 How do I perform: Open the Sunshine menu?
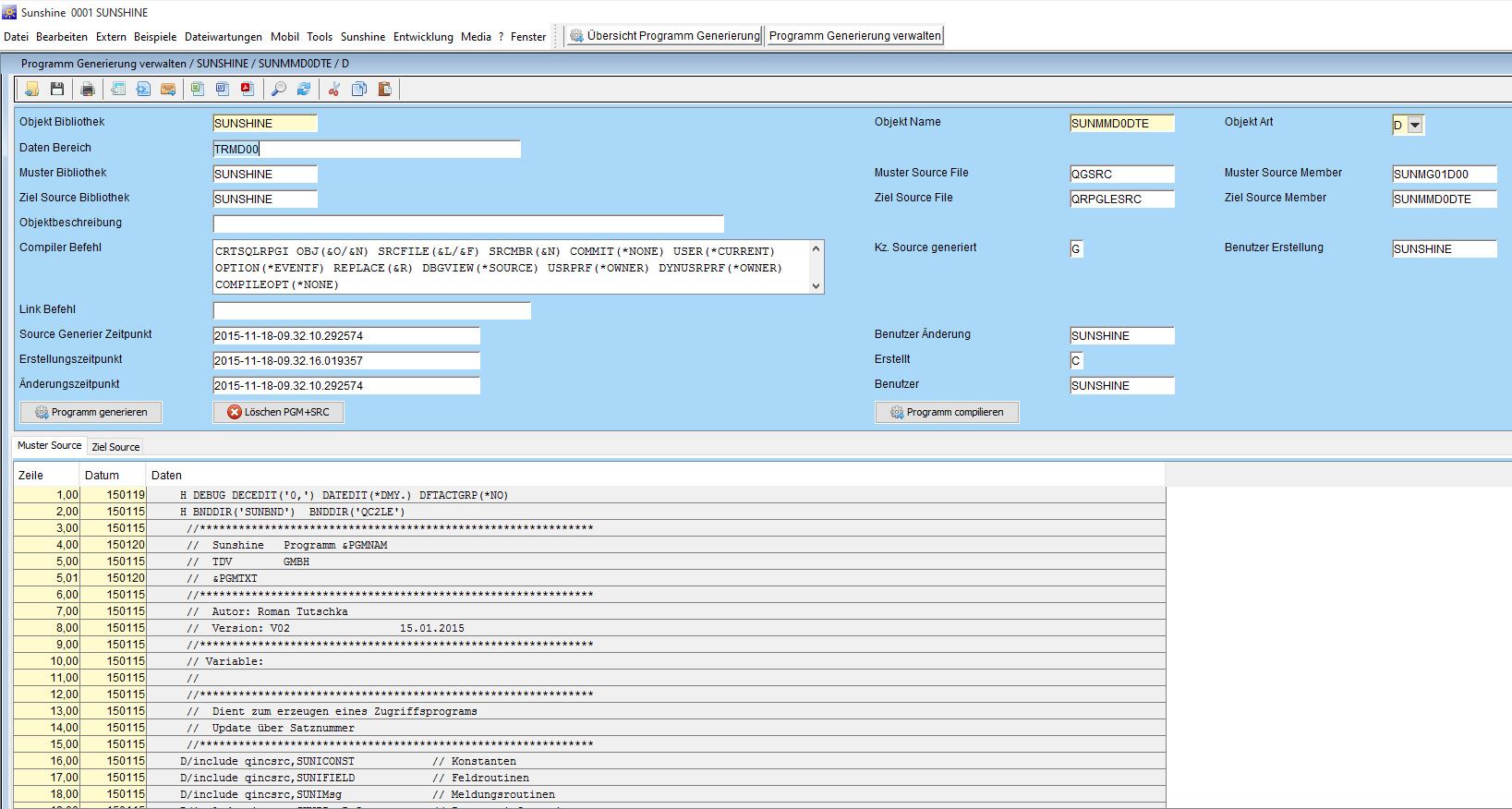[363, 37]
